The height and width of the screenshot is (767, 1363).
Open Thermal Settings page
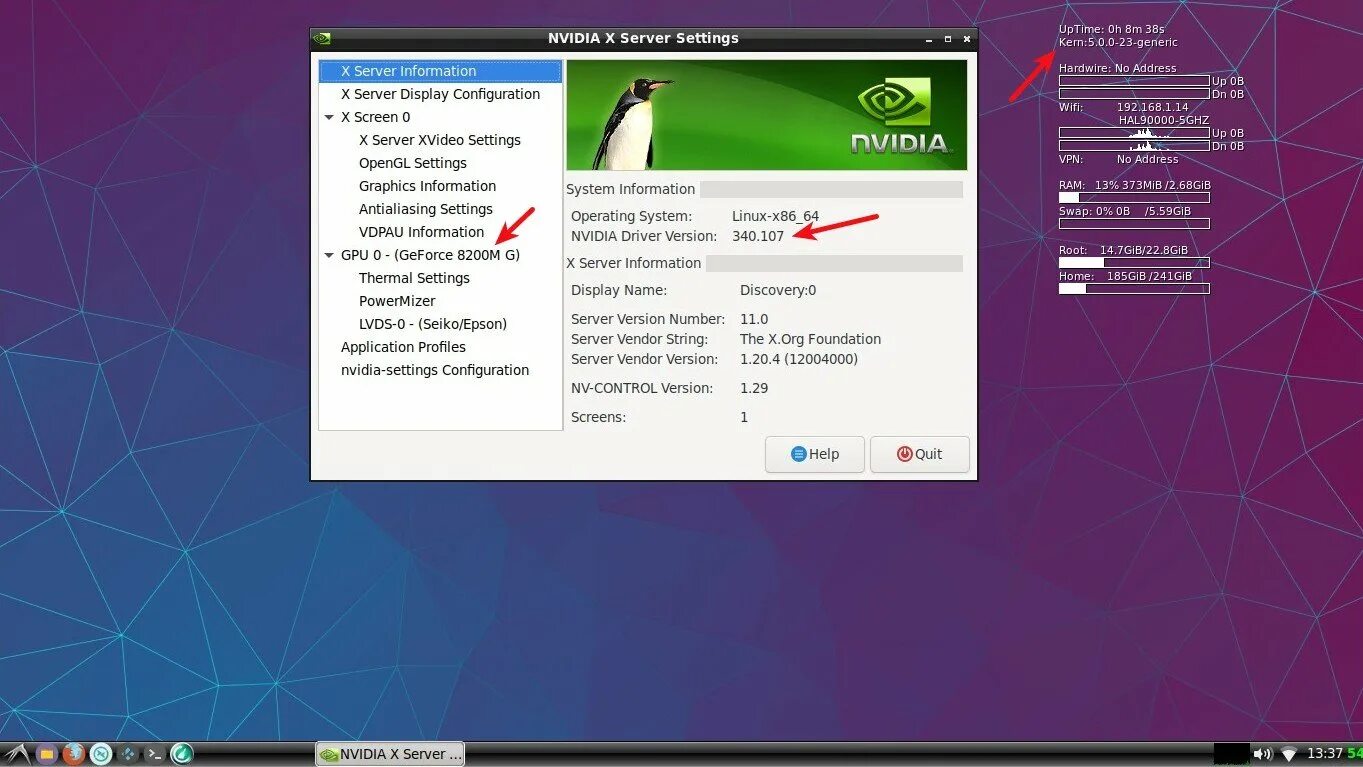coord(414,278)
